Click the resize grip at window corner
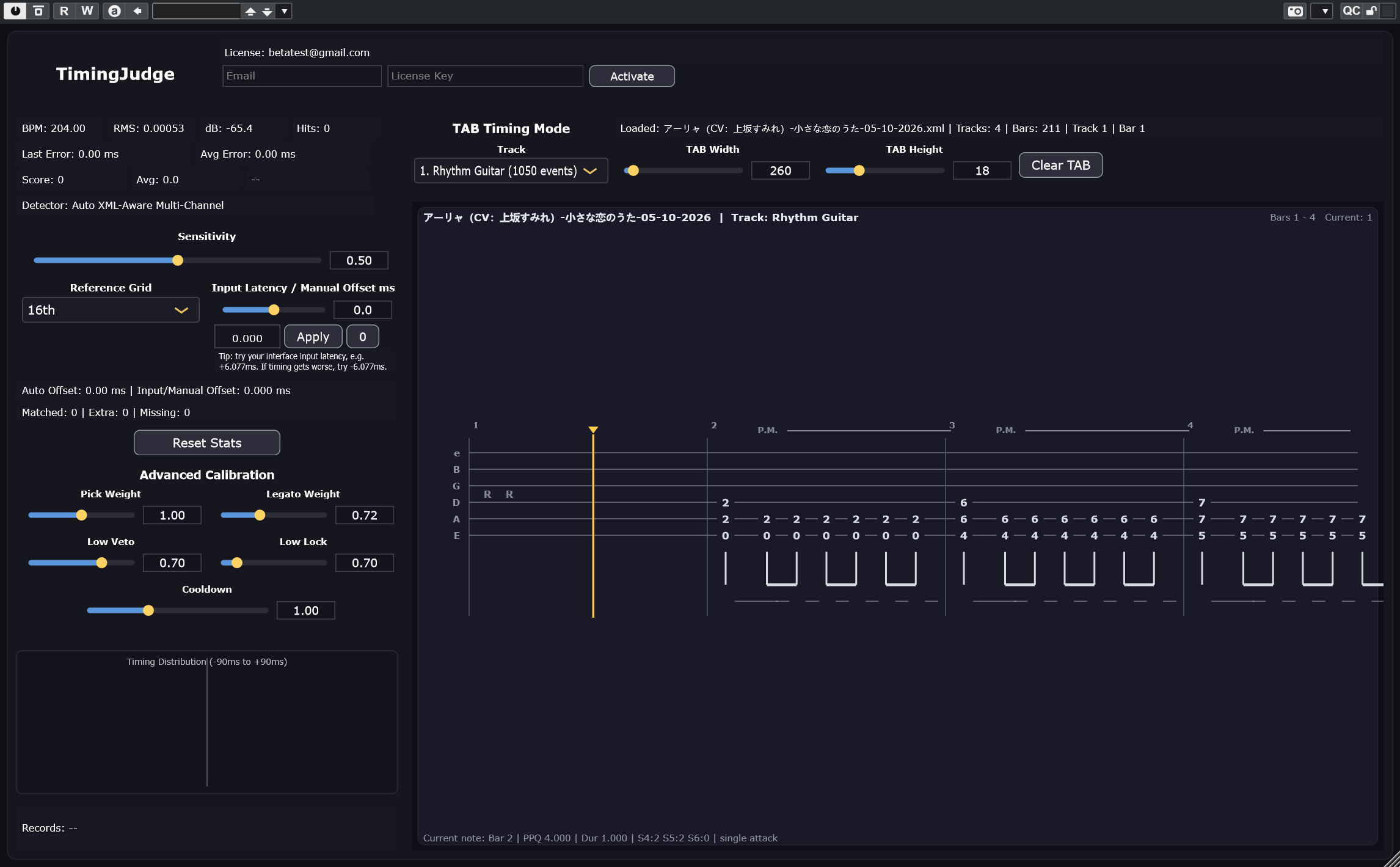This screenshot has height=867, width=1400. click(x=1391, y=859)
